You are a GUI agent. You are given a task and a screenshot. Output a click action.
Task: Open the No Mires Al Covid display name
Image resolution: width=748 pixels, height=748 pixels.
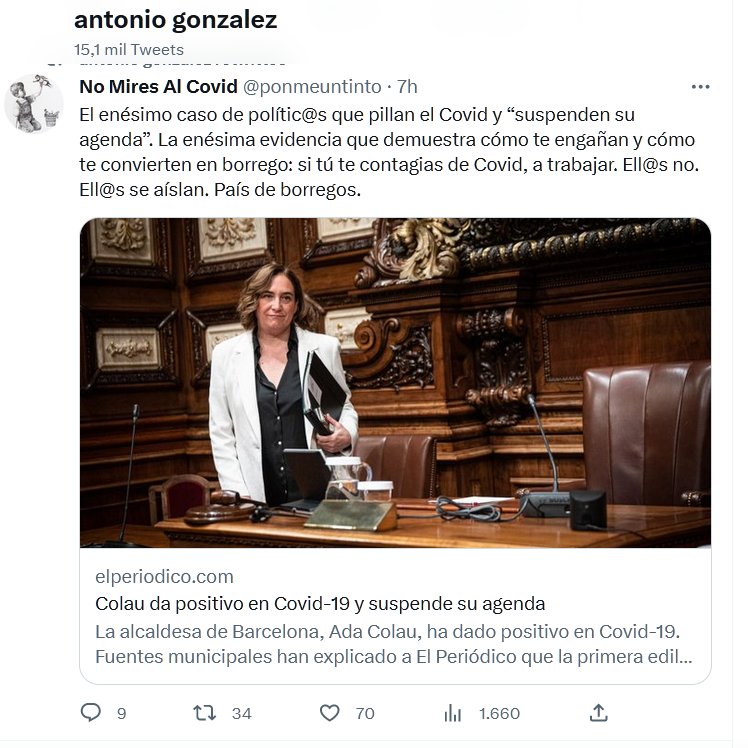pos(158,87)
